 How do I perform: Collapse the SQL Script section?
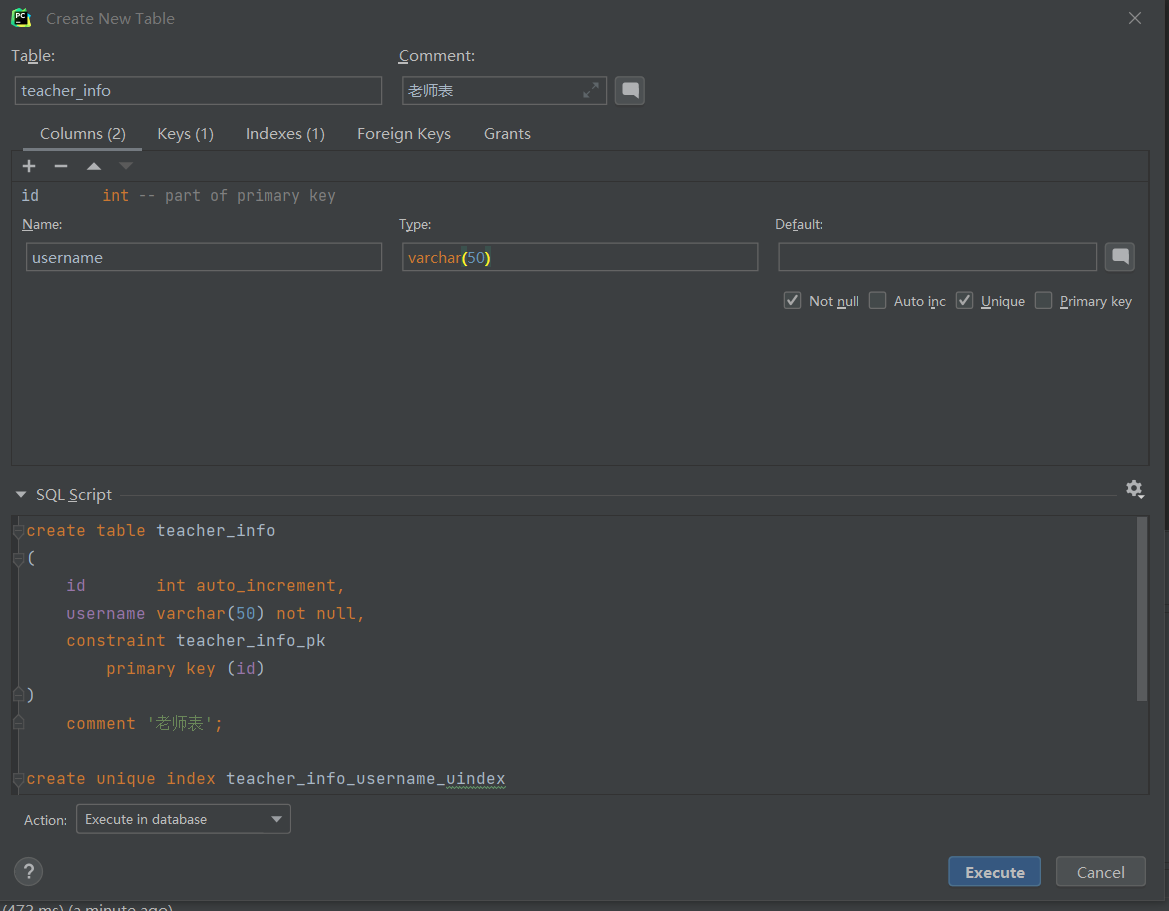tap(21, 495)
